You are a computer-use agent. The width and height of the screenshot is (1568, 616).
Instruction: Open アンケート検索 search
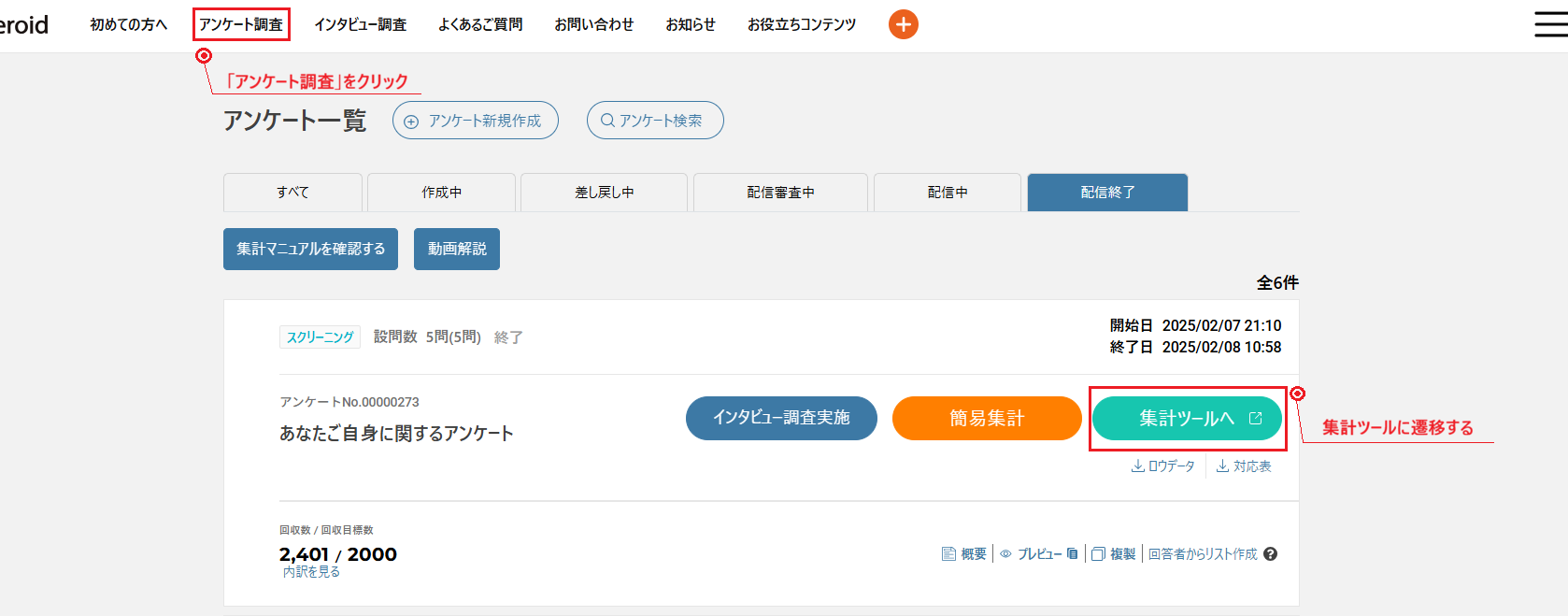click(654, 121)
